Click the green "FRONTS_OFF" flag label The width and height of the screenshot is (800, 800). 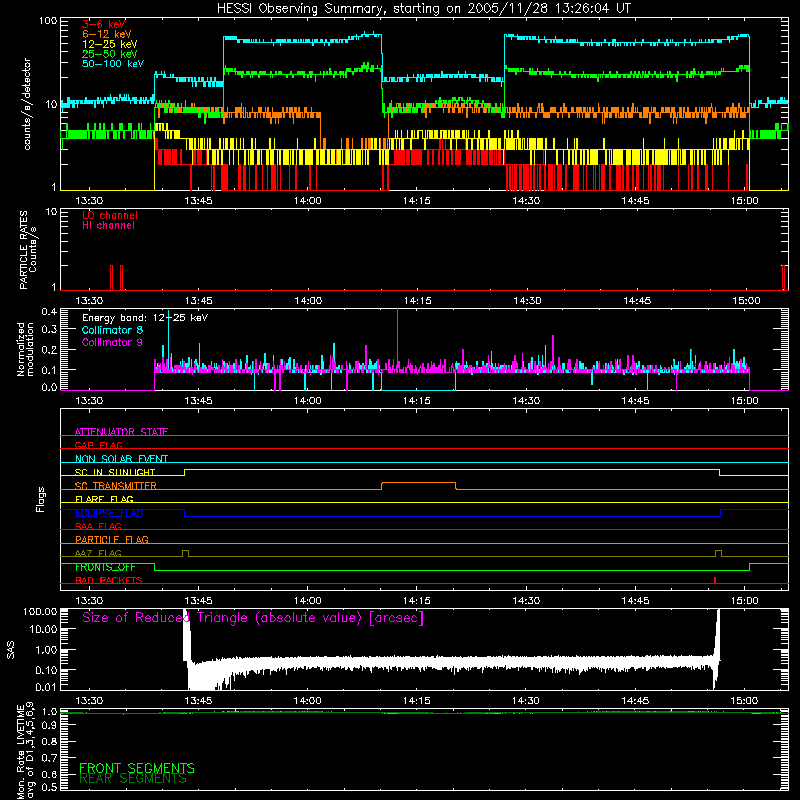point(105,567)
